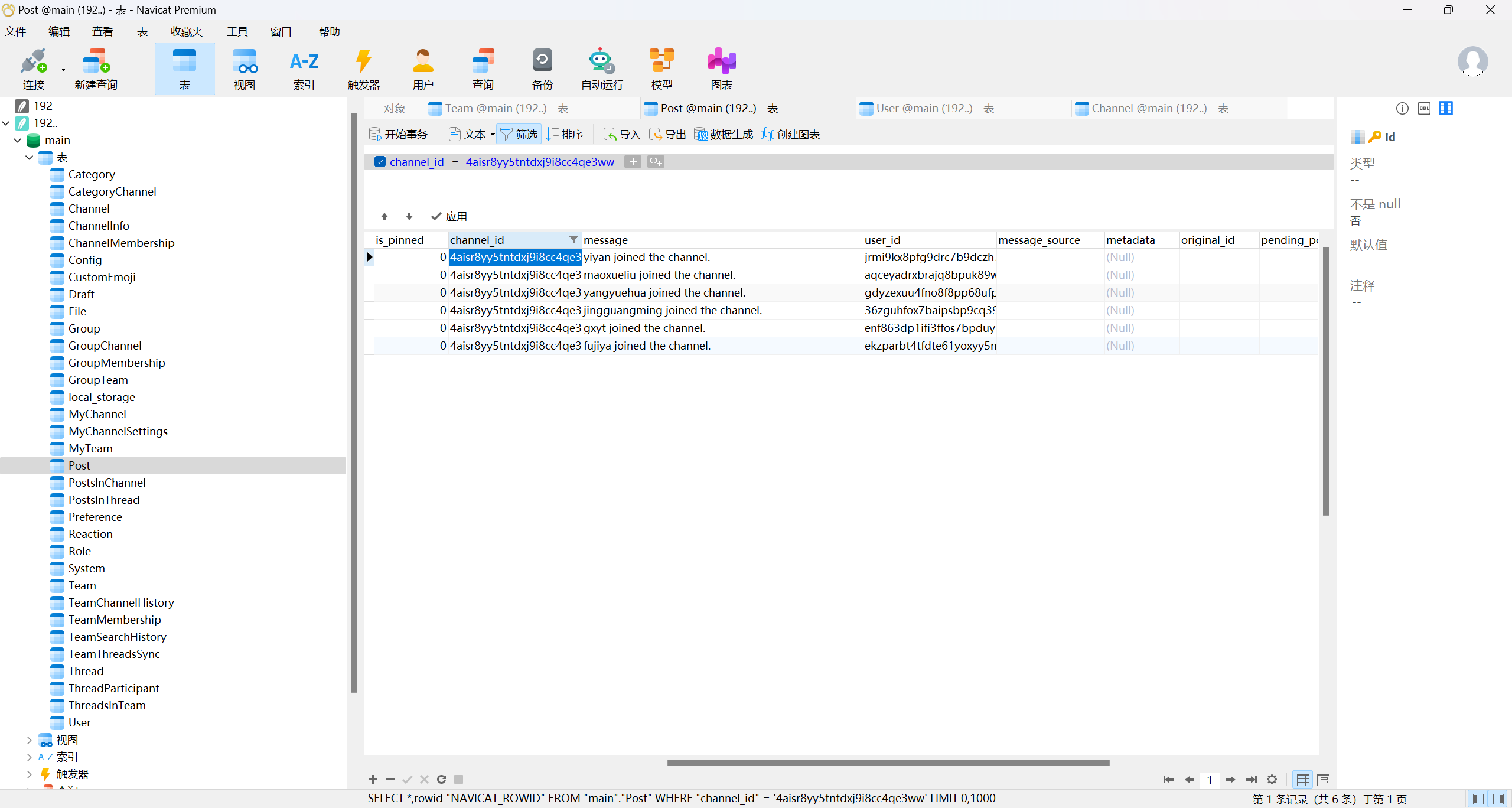Screen dimensions: 1512x808
Task: Switch to the User @main table tab
Action: [934, 108]
